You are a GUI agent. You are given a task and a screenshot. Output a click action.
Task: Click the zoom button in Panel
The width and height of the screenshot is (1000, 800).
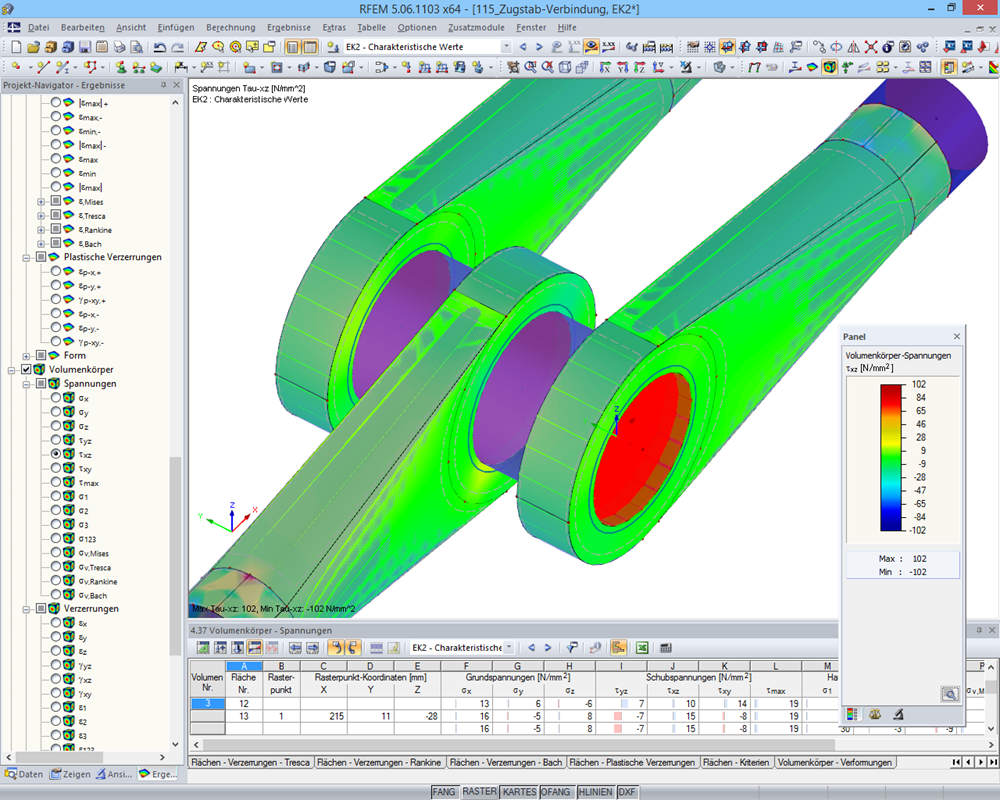tap(950, 694)
